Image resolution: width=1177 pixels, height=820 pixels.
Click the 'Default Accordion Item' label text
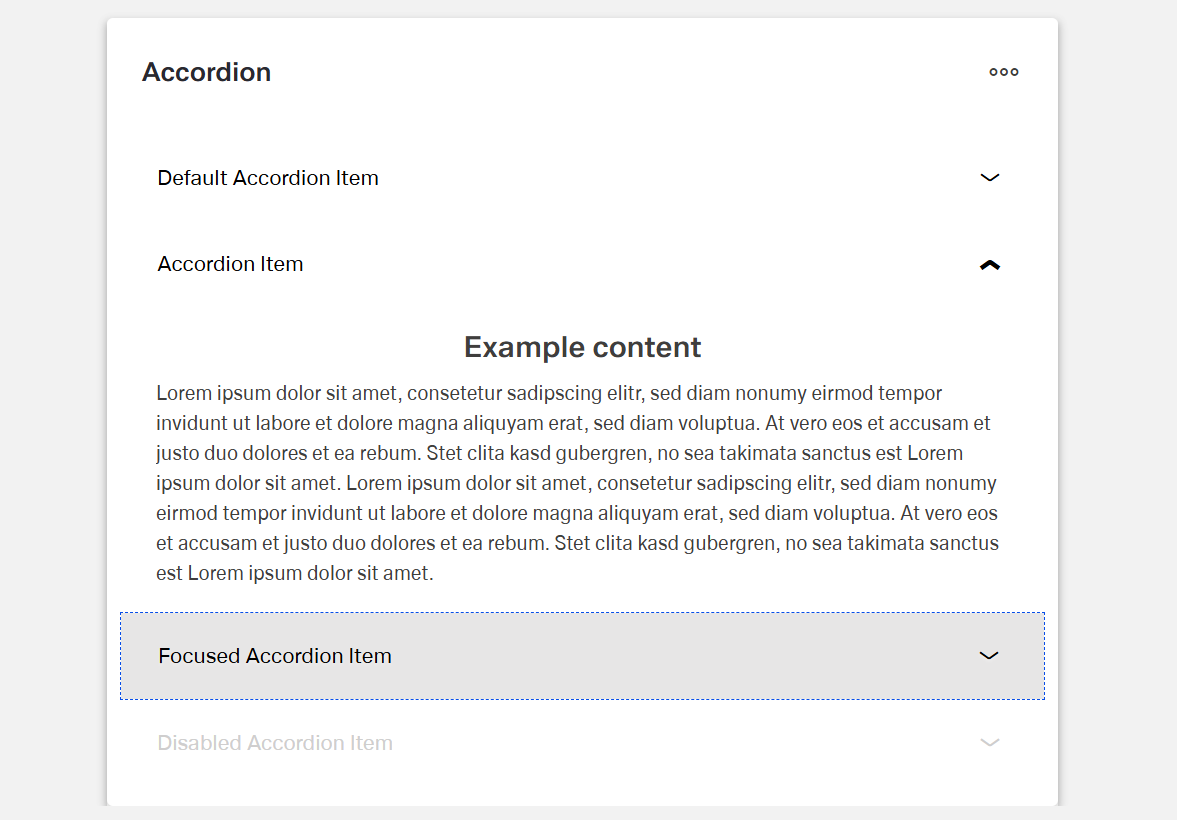click(268, 178)
